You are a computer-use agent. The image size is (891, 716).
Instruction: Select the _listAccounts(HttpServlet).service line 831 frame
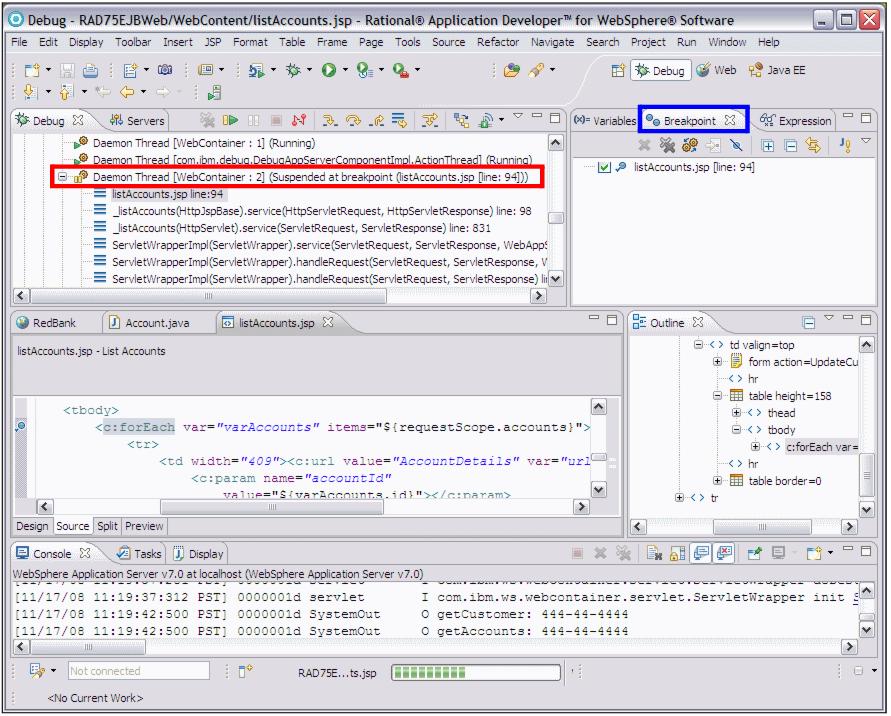coord(301,228)
